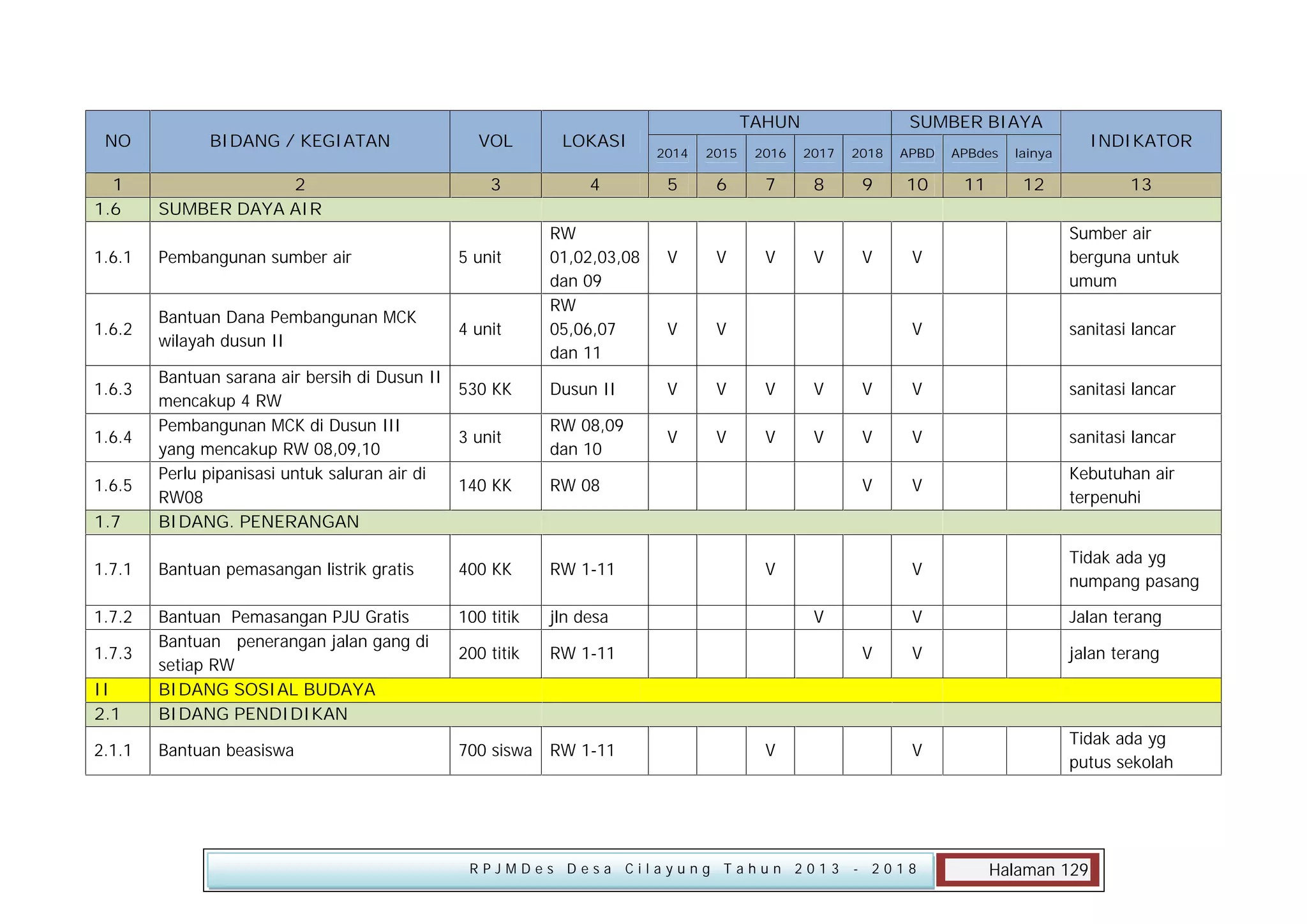The height and width of the screenshot is (924, 1307).
Task: Click Bantuan pemasangan listrik gratis cell
Action: point(286,569)
